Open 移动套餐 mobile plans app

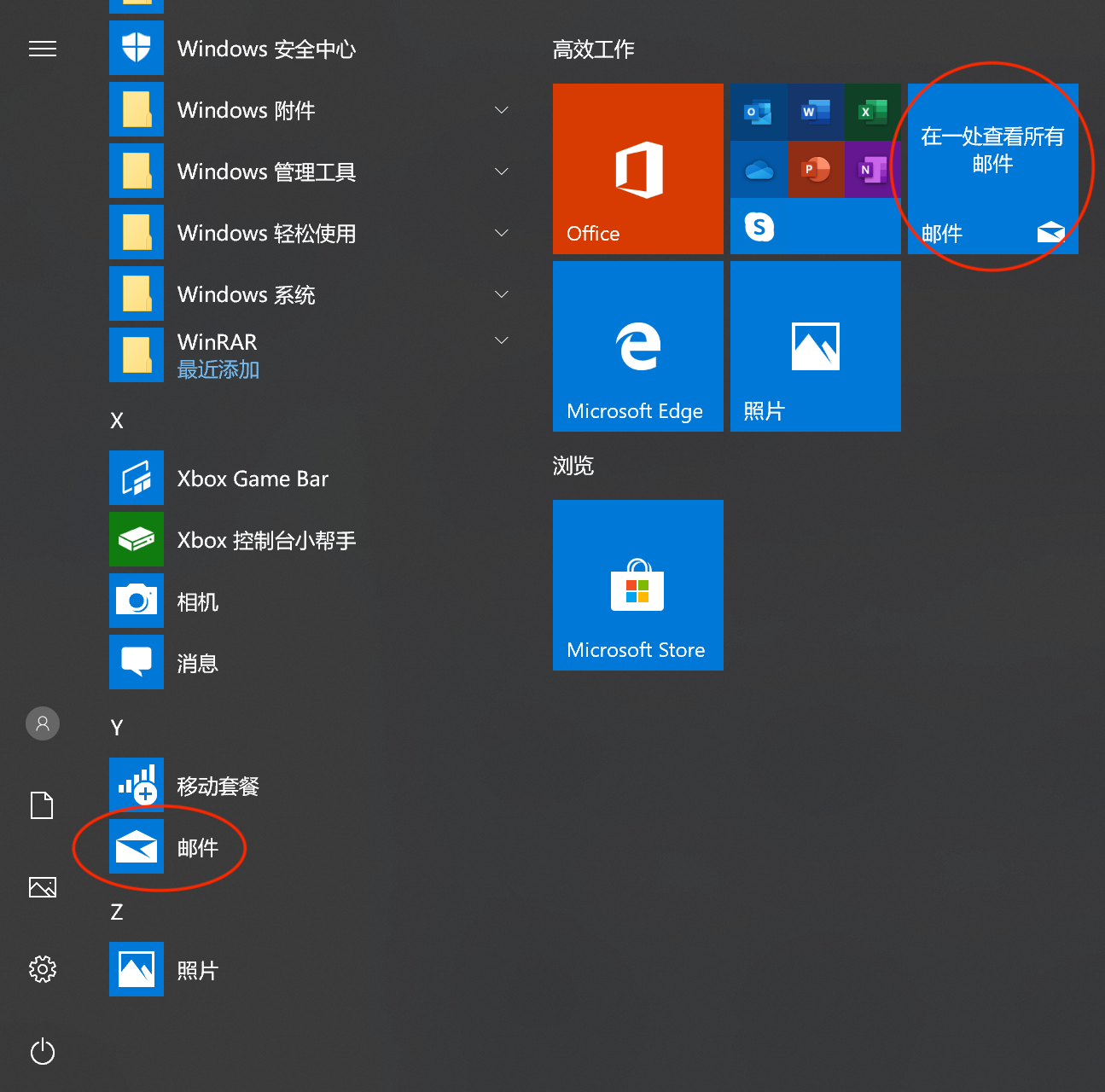click(218, 786)
